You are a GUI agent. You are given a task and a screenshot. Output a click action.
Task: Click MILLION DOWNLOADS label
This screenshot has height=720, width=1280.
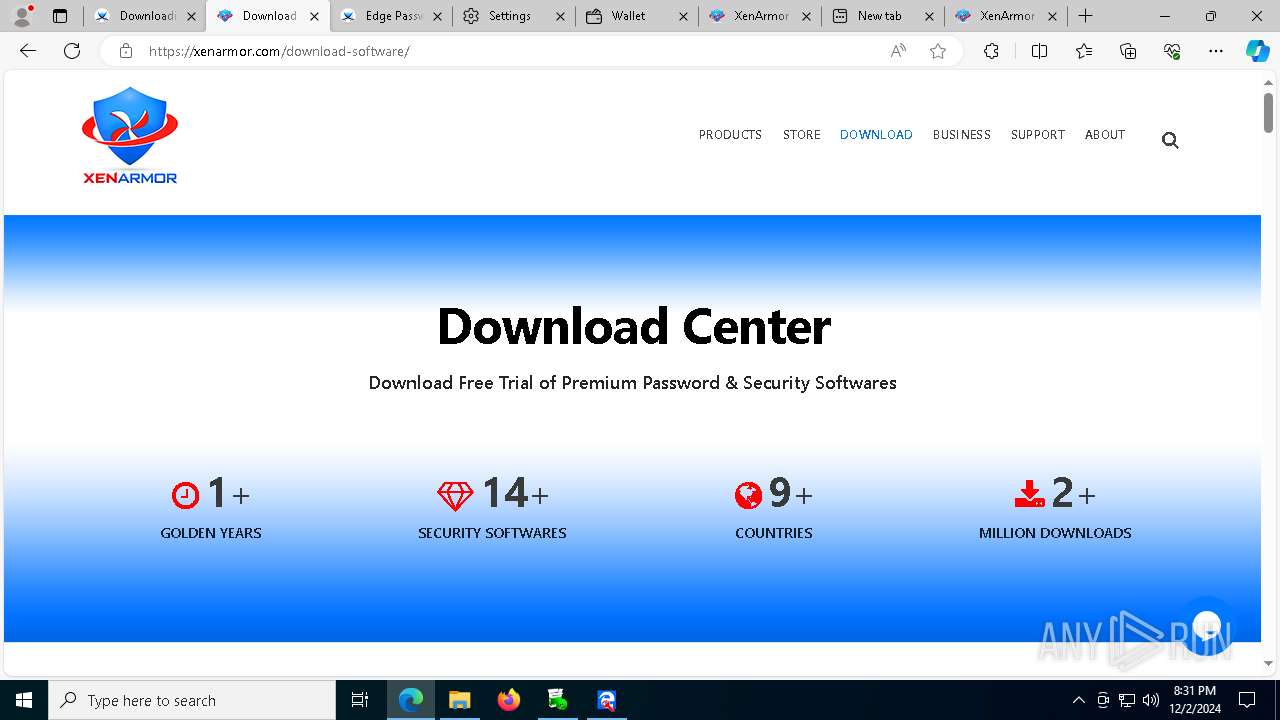tap(1055, 533)
